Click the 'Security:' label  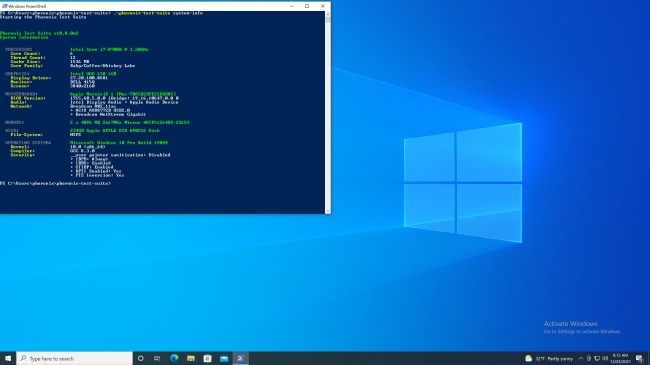tap(22, 155)
